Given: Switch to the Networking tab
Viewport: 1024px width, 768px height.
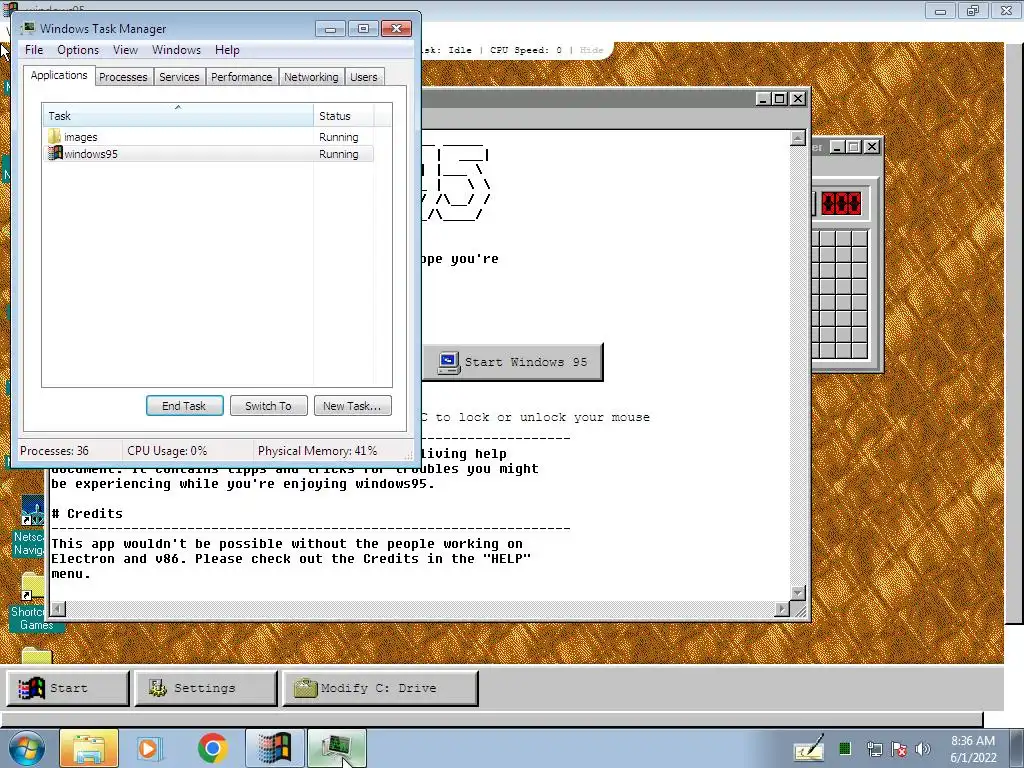Looking at the screenshot, I should (x=311, y=77).
